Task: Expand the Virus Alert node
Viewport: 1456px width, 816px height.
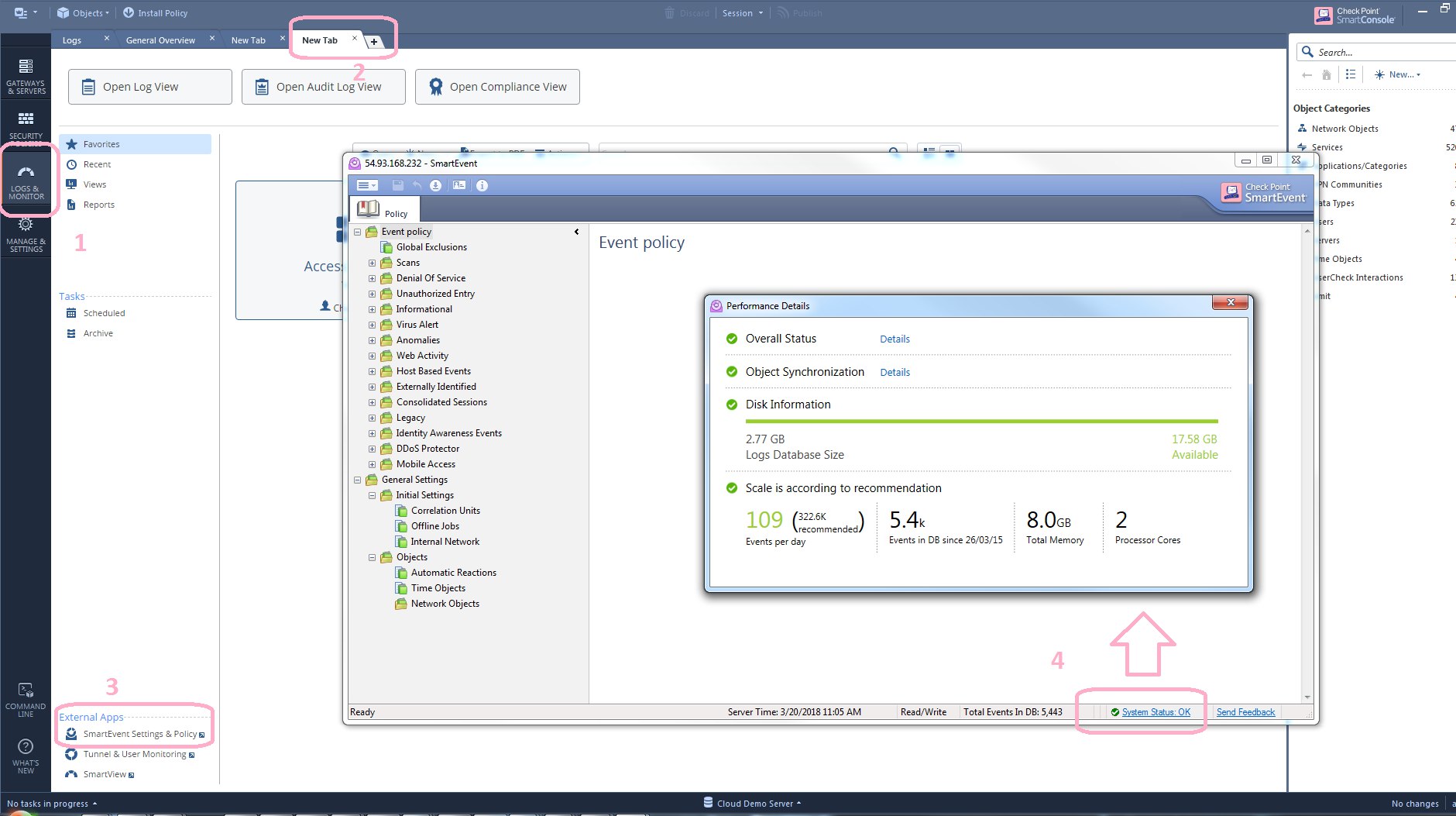Action: click(x=372, y=325)
